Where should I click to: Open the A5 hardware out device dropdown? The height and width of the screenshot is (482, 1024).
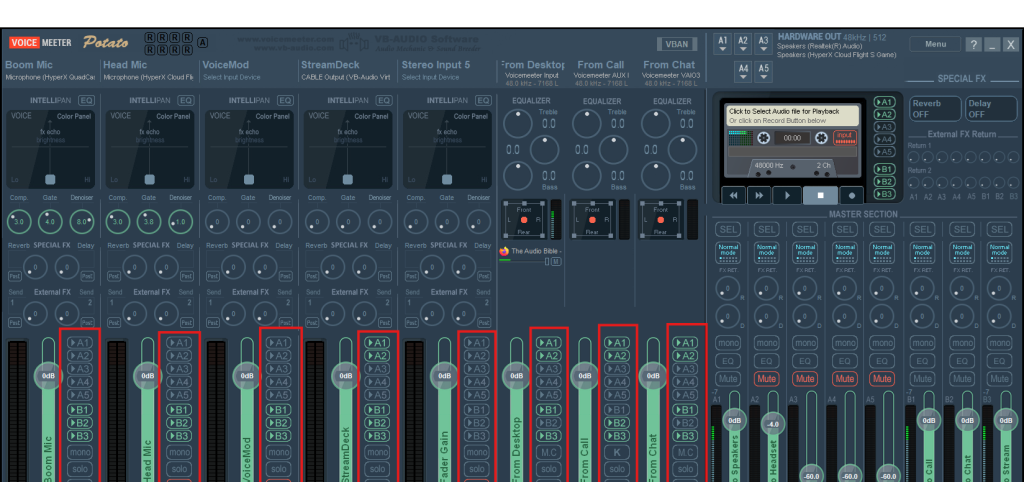click(763, 72)
